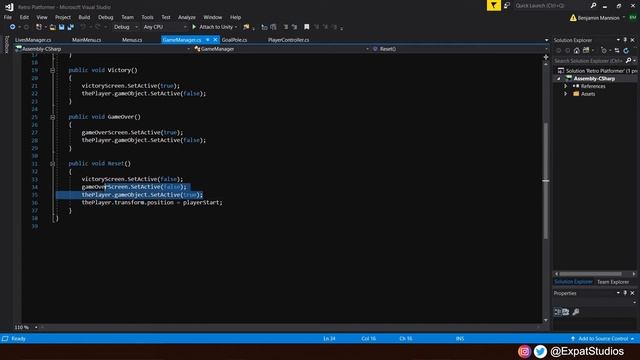Click the Visual Studio logo icon
Screen dimensions: 640x360
coord(9,7)
